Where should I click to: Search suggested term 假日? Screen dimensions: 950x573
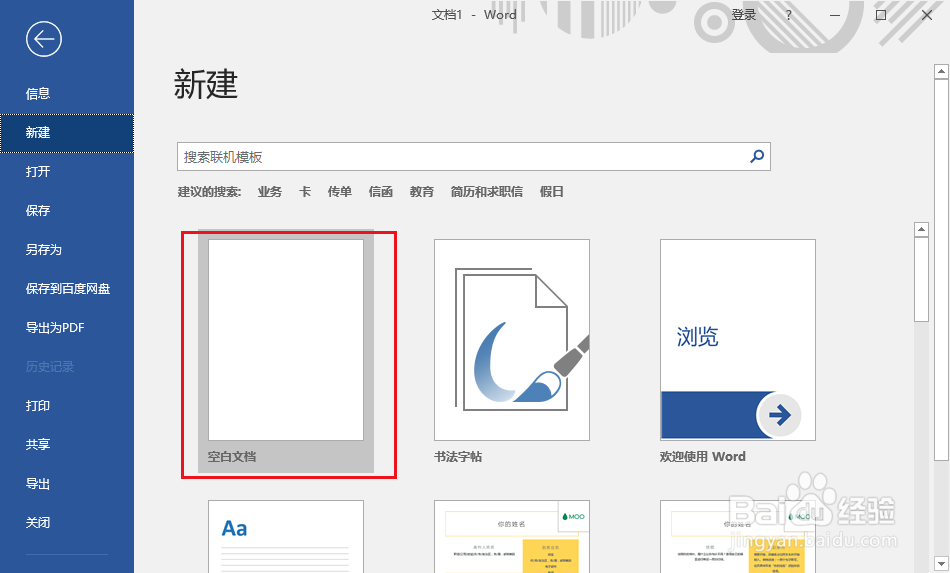tap(551, 192)
